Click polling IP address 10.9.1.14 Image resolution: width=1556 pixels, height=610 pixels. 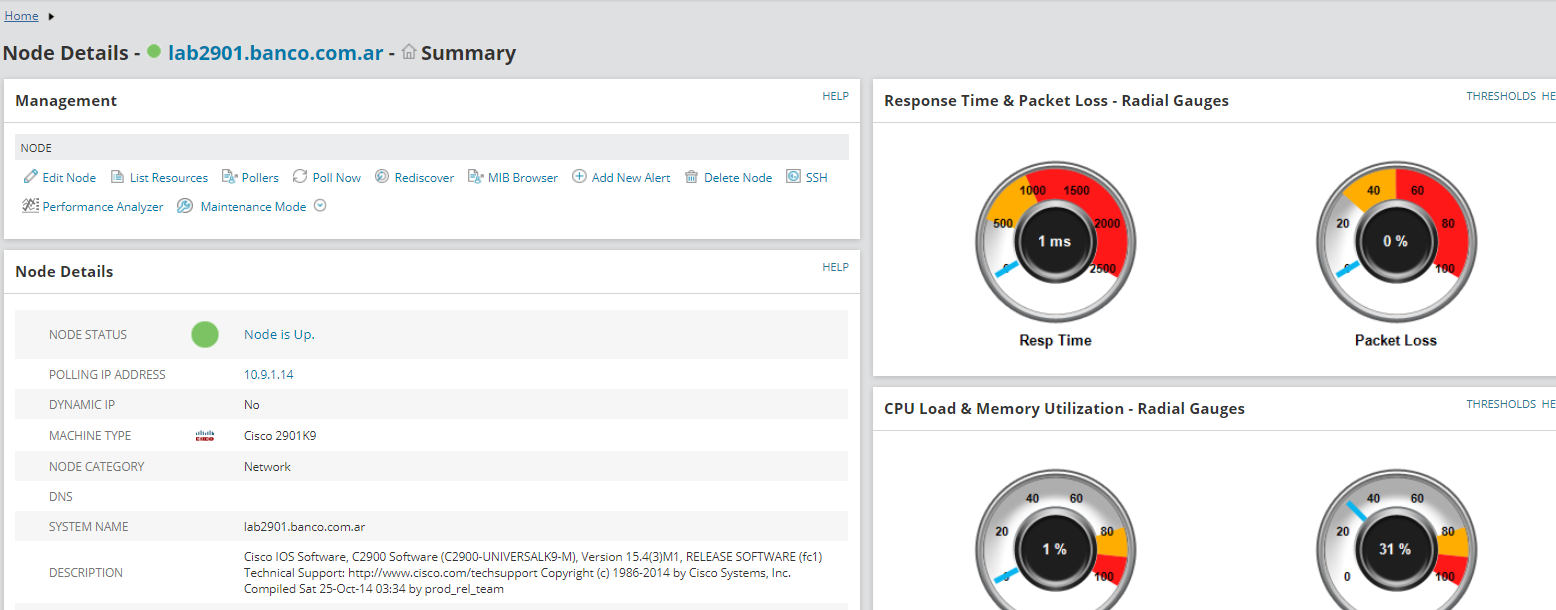(x=269, y=375)
